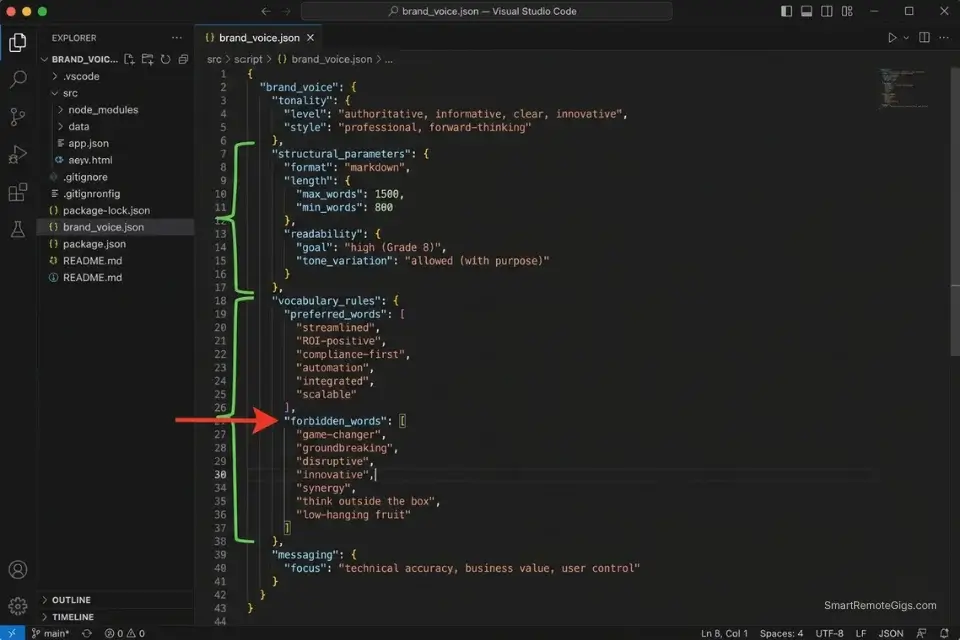Click the src breadcrumb segment
Screen dimensions: 960x640
(x=214, y=59)
